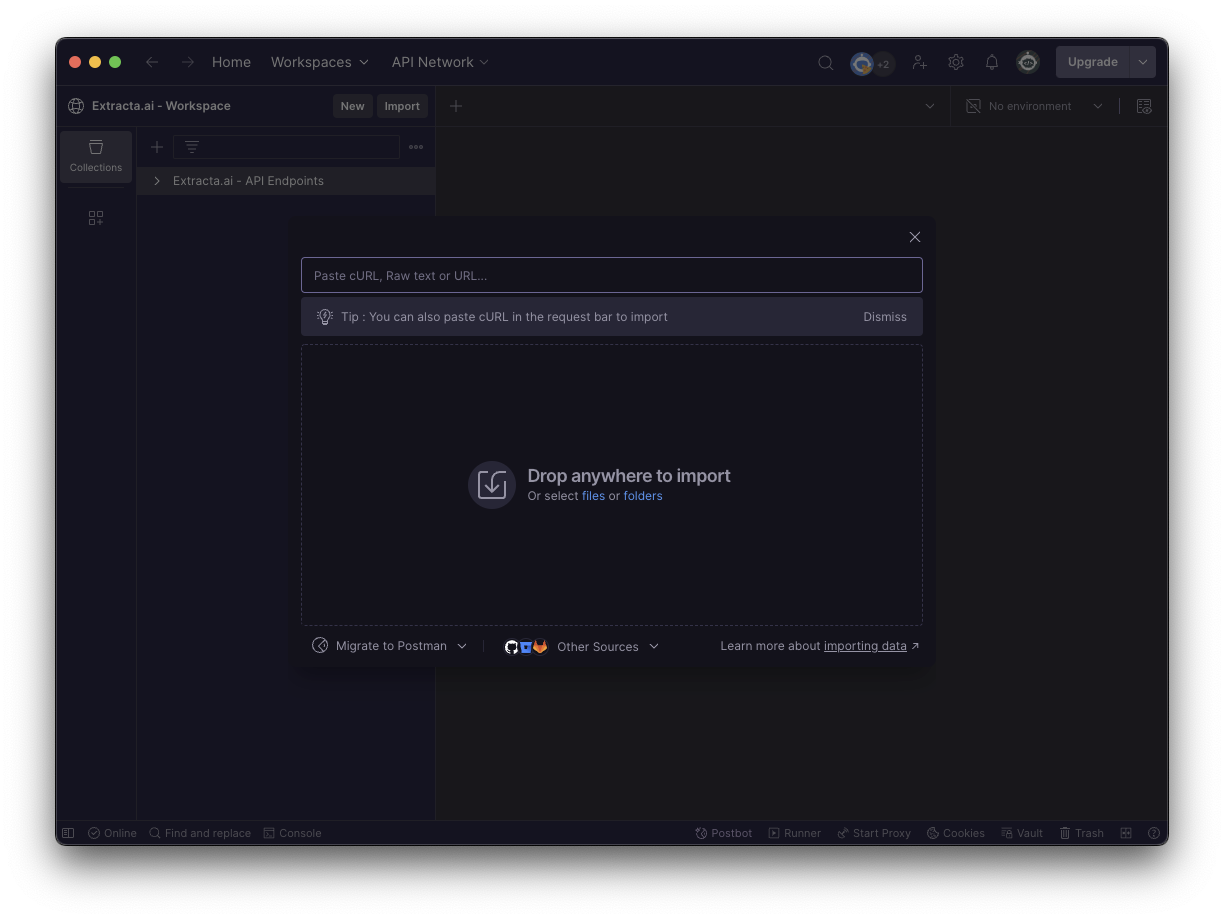Open the importing data link
1224x919 pixels.
click(x=865, y=646)
